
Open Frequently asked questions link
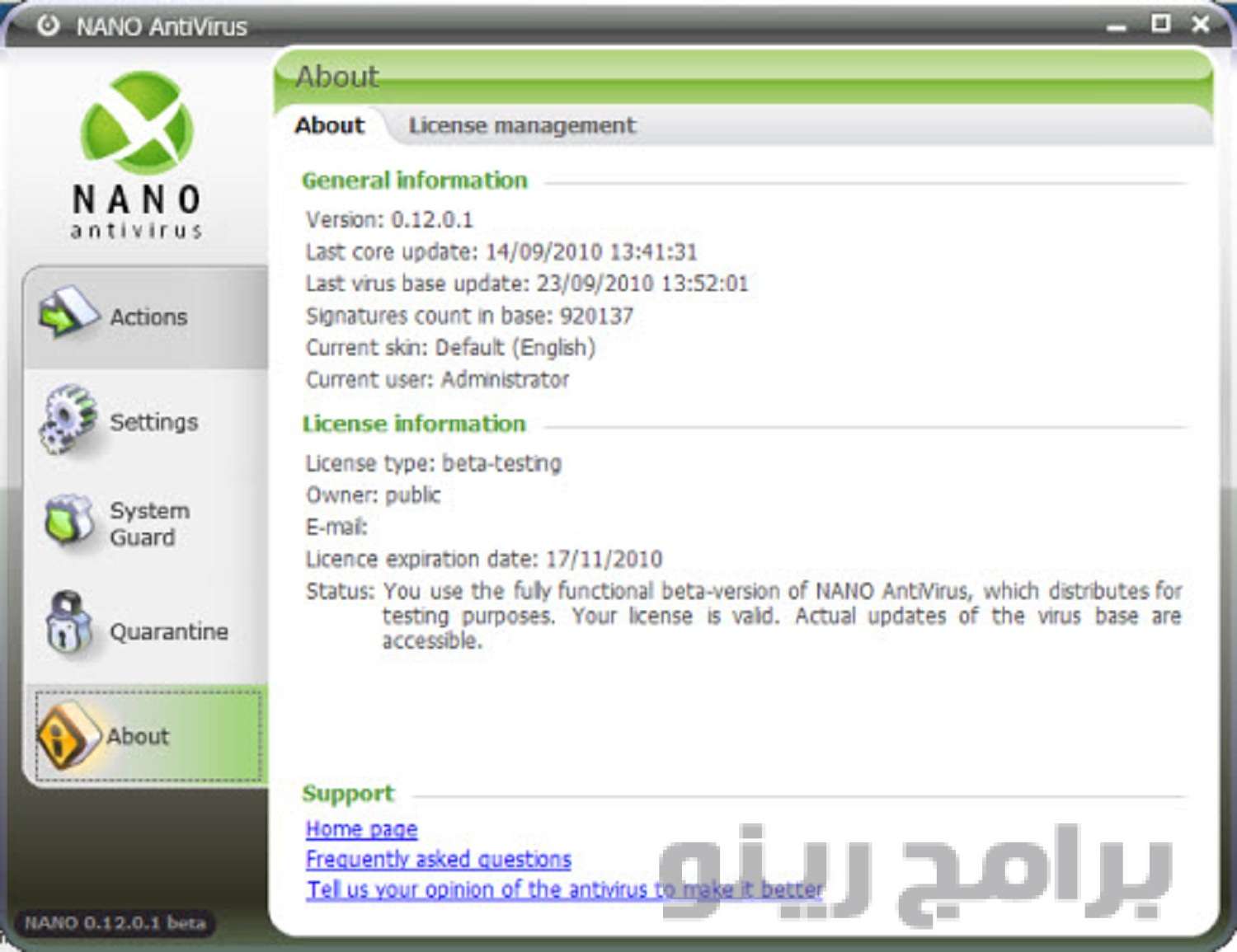(438, 859)
